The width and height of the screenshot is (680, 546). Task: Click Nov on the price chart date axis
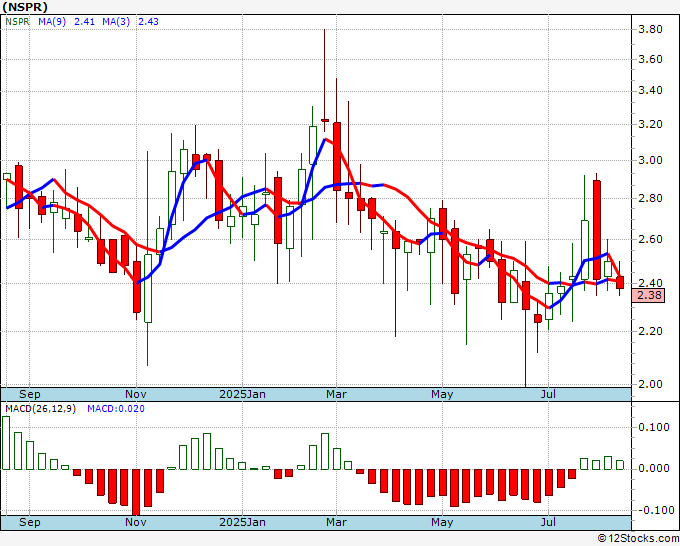point(136,394)
